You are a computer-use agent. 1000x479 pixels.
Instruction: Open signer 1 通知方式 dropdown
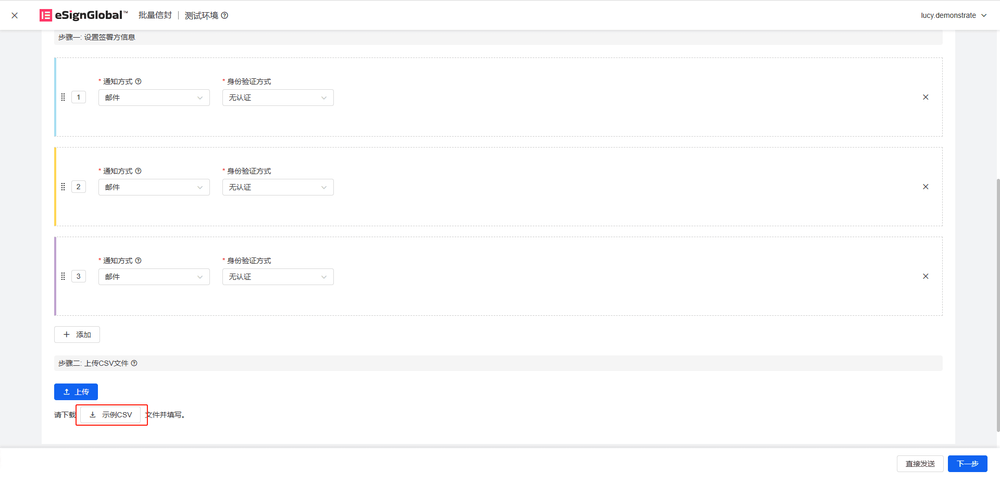click(154, 98)
